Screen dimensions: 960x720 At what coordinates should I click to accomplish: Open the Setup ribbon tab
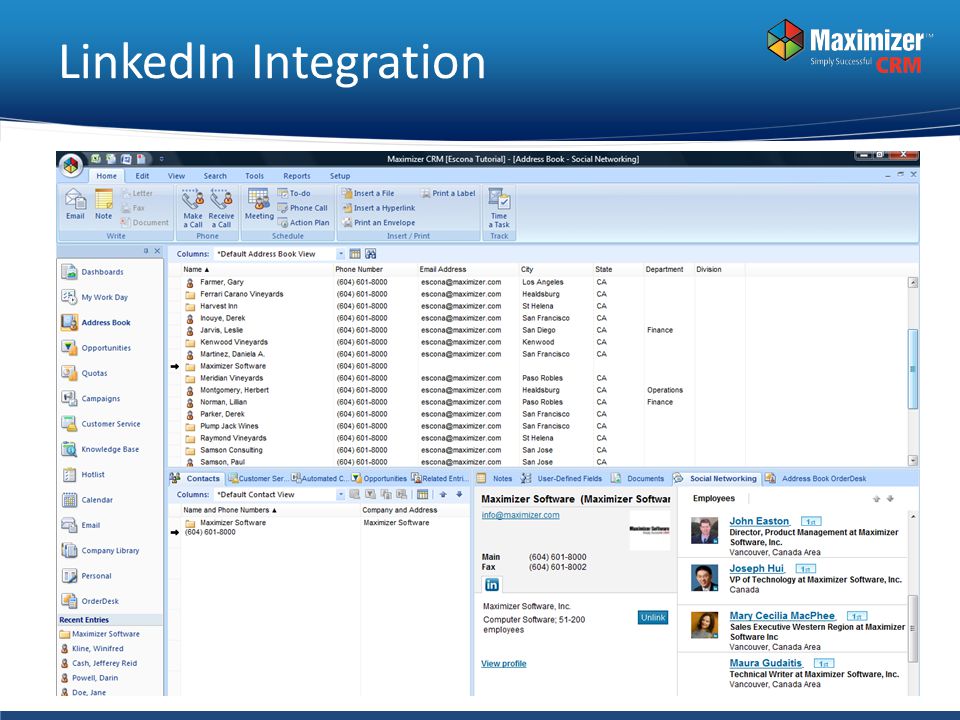click(340, 176)
